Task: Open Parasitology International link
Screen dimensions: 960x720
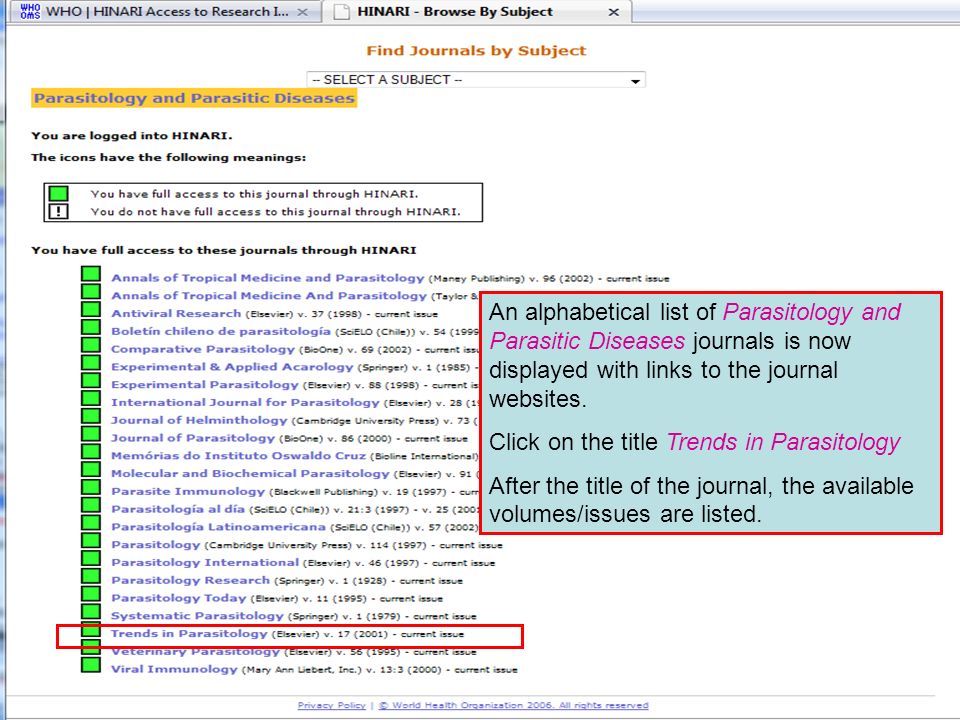Action: (x=205, y=562)
